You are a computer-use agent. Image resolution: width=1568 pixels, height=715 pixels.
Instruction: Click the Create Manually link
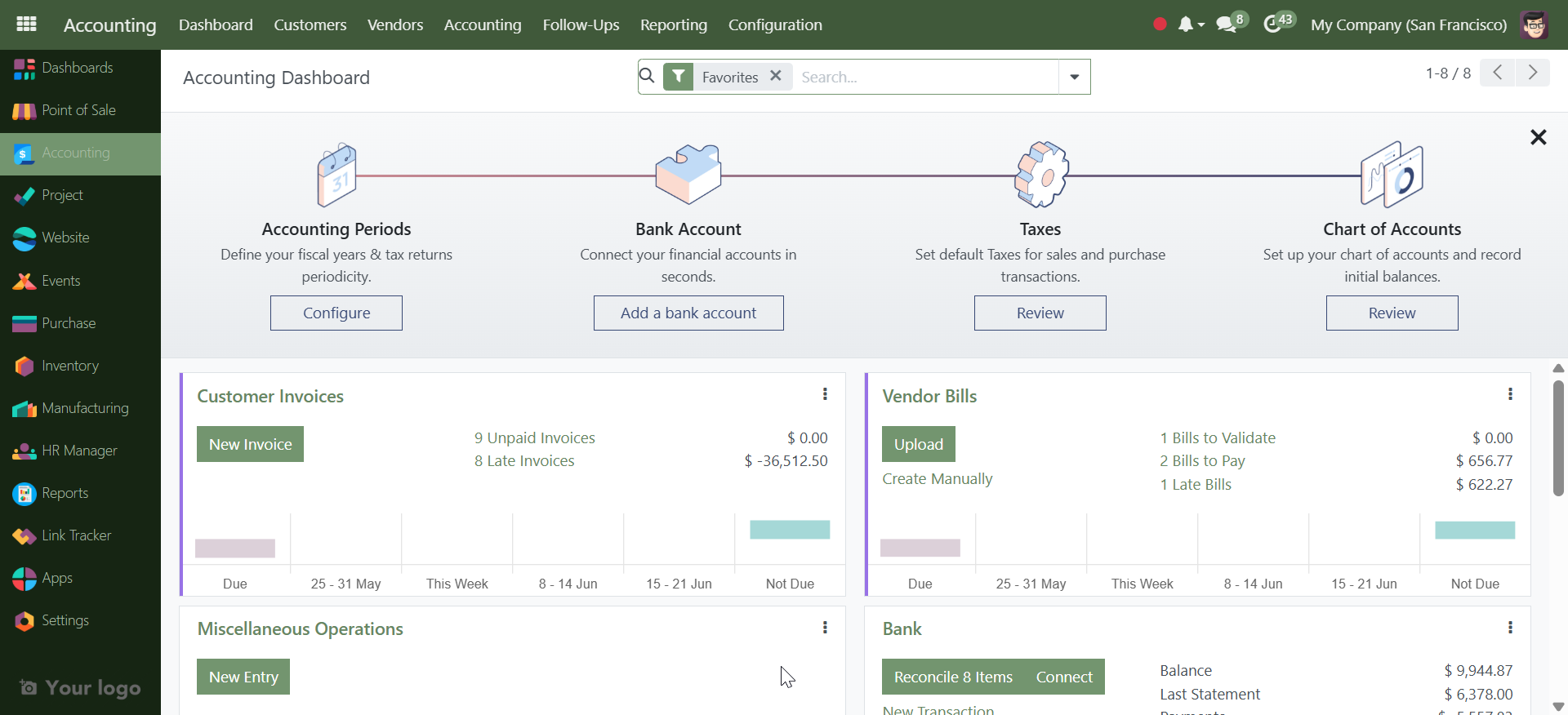(937, 479)
